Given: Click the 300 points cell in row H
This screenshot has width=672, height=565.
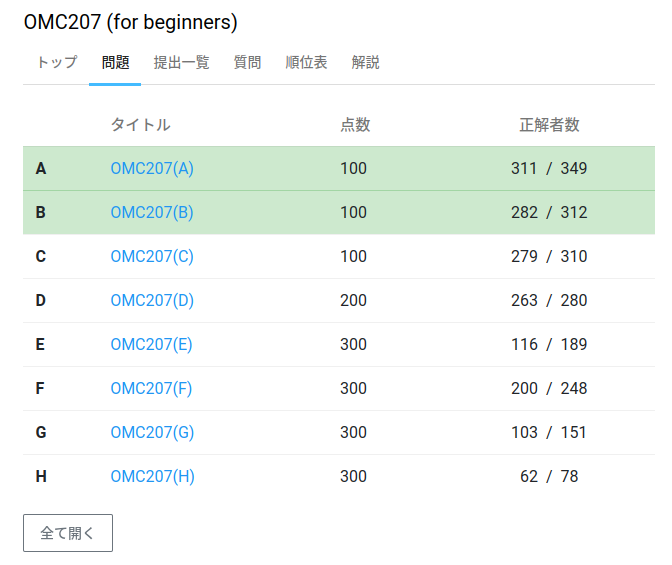Looking at the screenshot, I should click(353, 476).
